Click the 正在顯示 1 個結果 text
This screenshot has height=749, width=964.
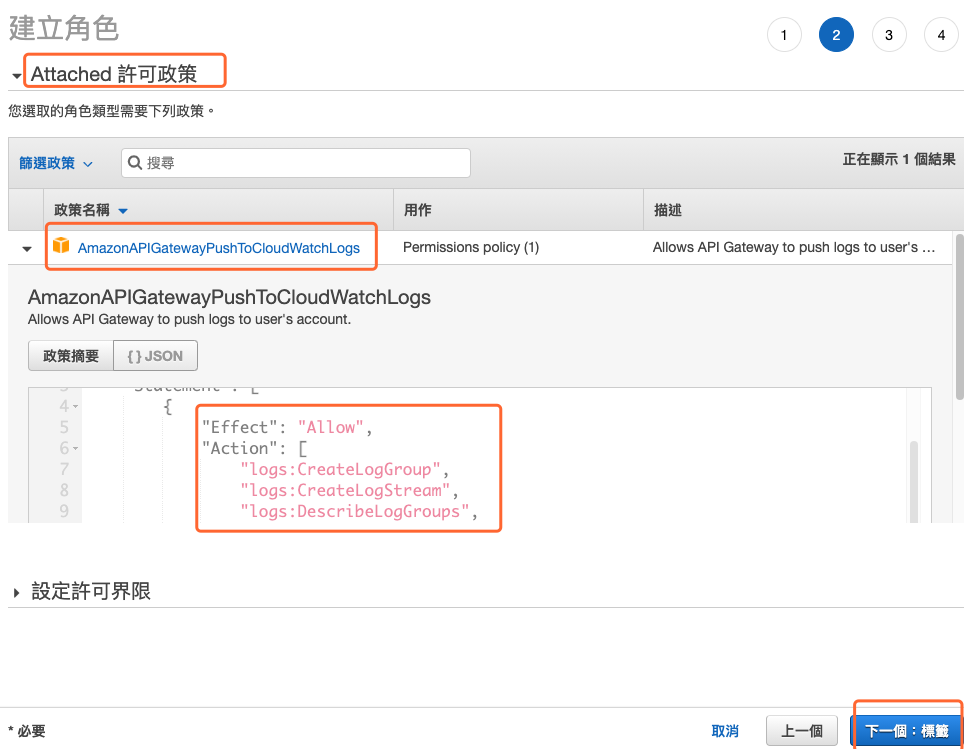coord(899,159)
